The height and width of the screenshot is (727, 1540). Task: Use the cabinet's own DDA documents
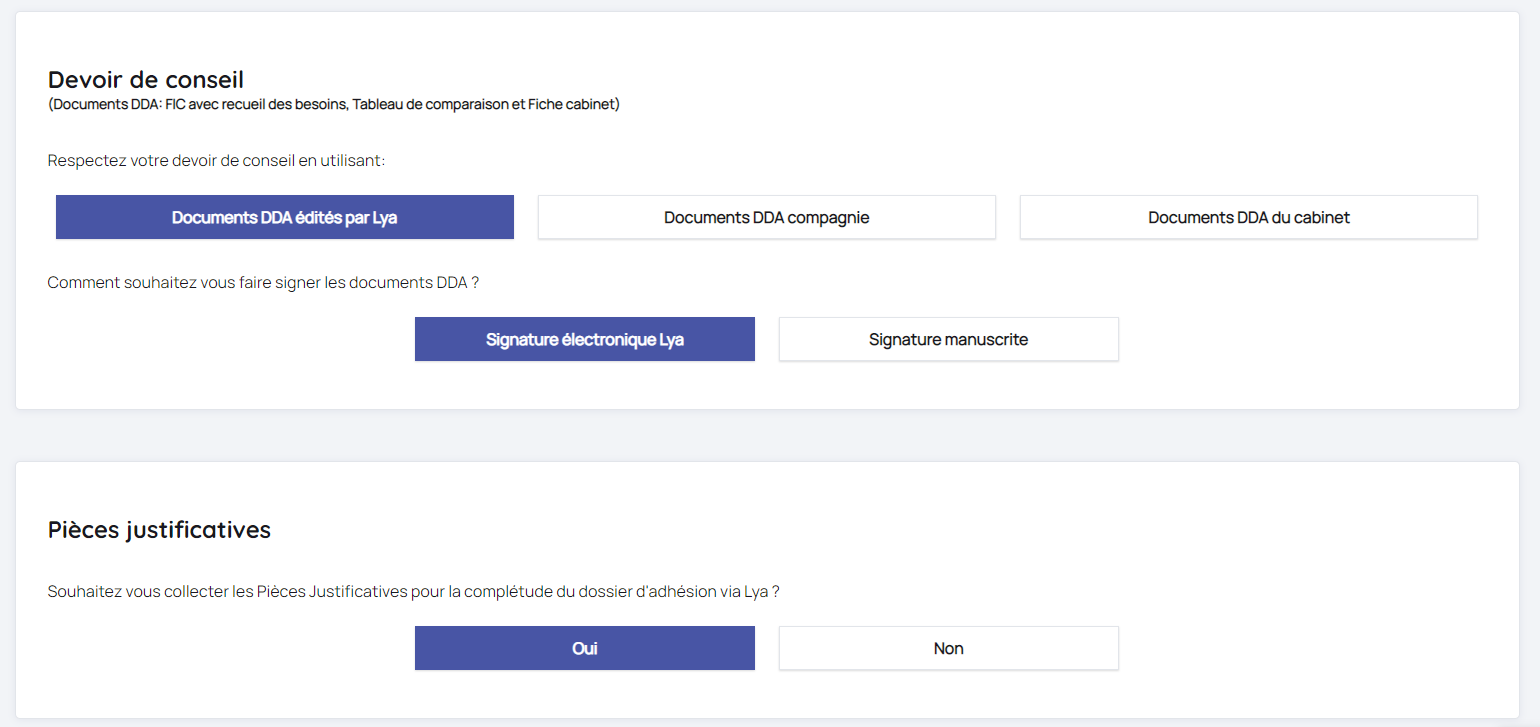point(1248,217)
